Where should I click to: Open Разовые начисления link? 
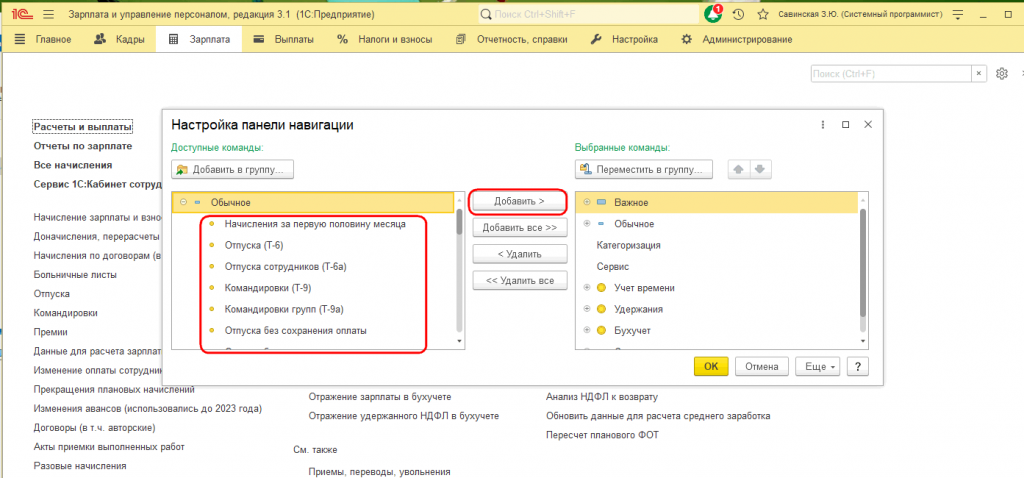click(80, 466)
